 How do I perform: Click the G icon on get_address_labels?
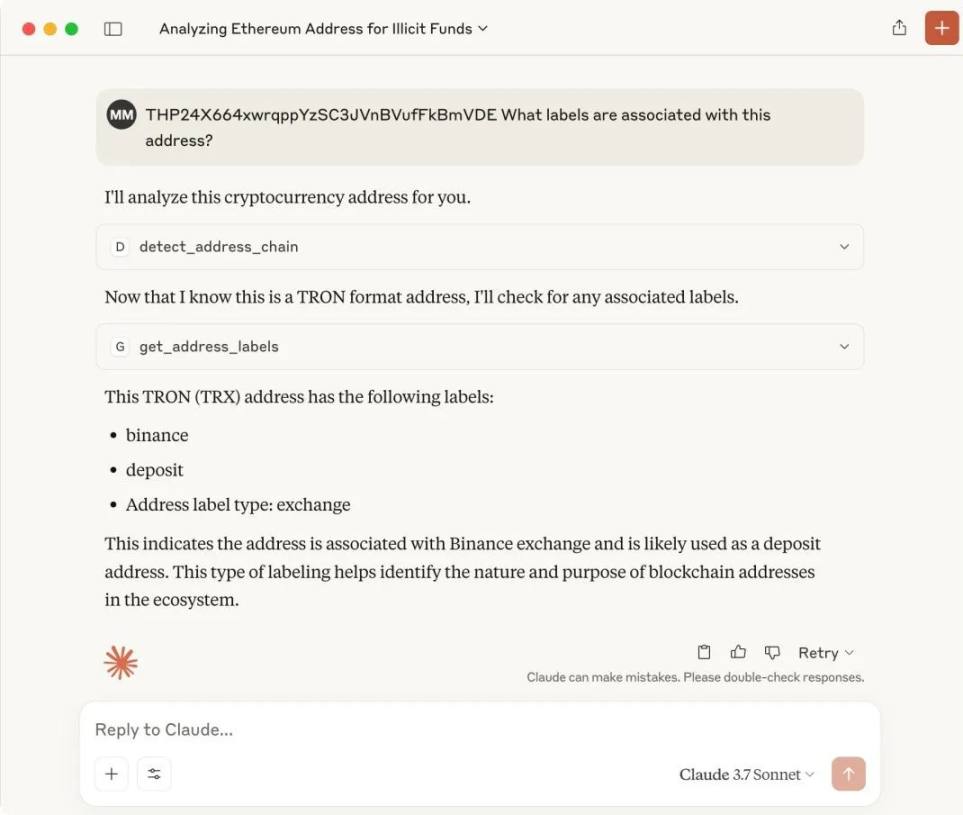point(120,347)
